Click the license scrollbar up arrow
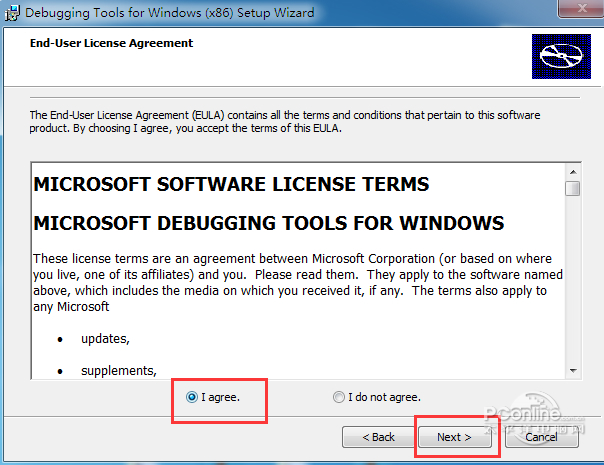 573,172
